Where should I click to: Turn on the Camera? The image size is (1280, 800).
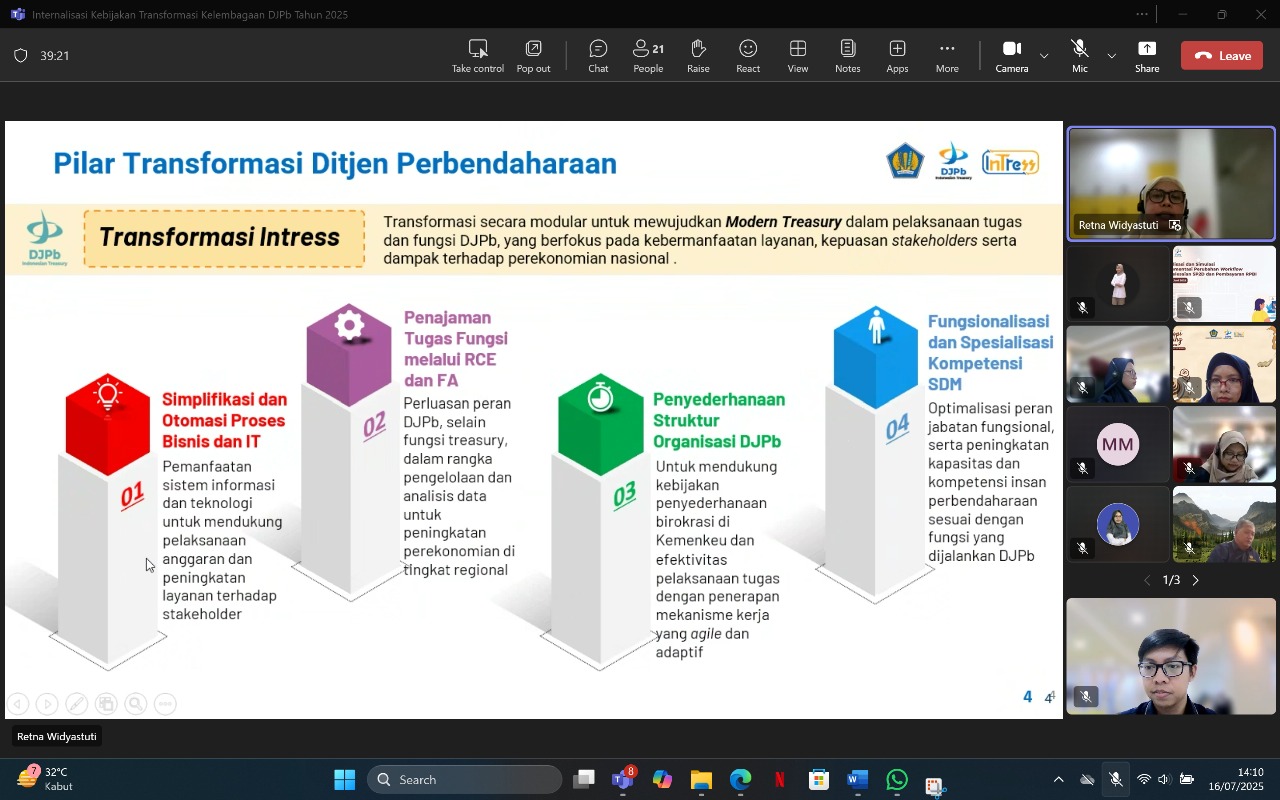coord(1011,56)
